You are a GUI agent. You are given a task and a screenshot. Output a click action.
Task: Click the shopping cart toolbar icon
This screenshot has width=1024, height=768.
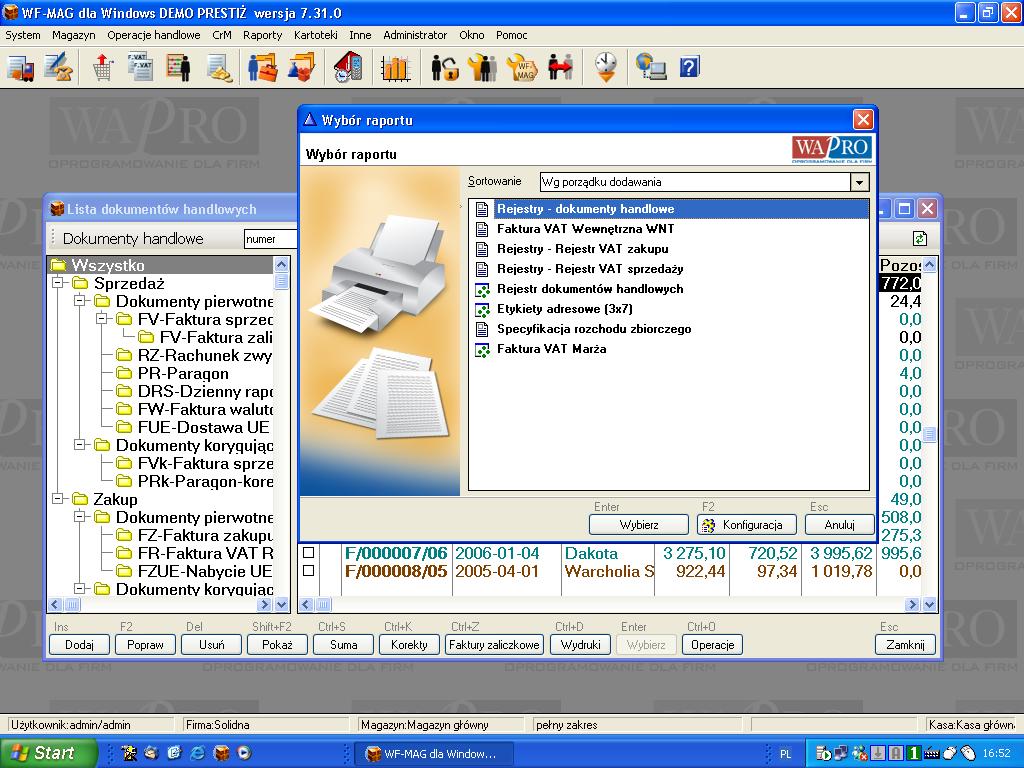click(103, 67)
